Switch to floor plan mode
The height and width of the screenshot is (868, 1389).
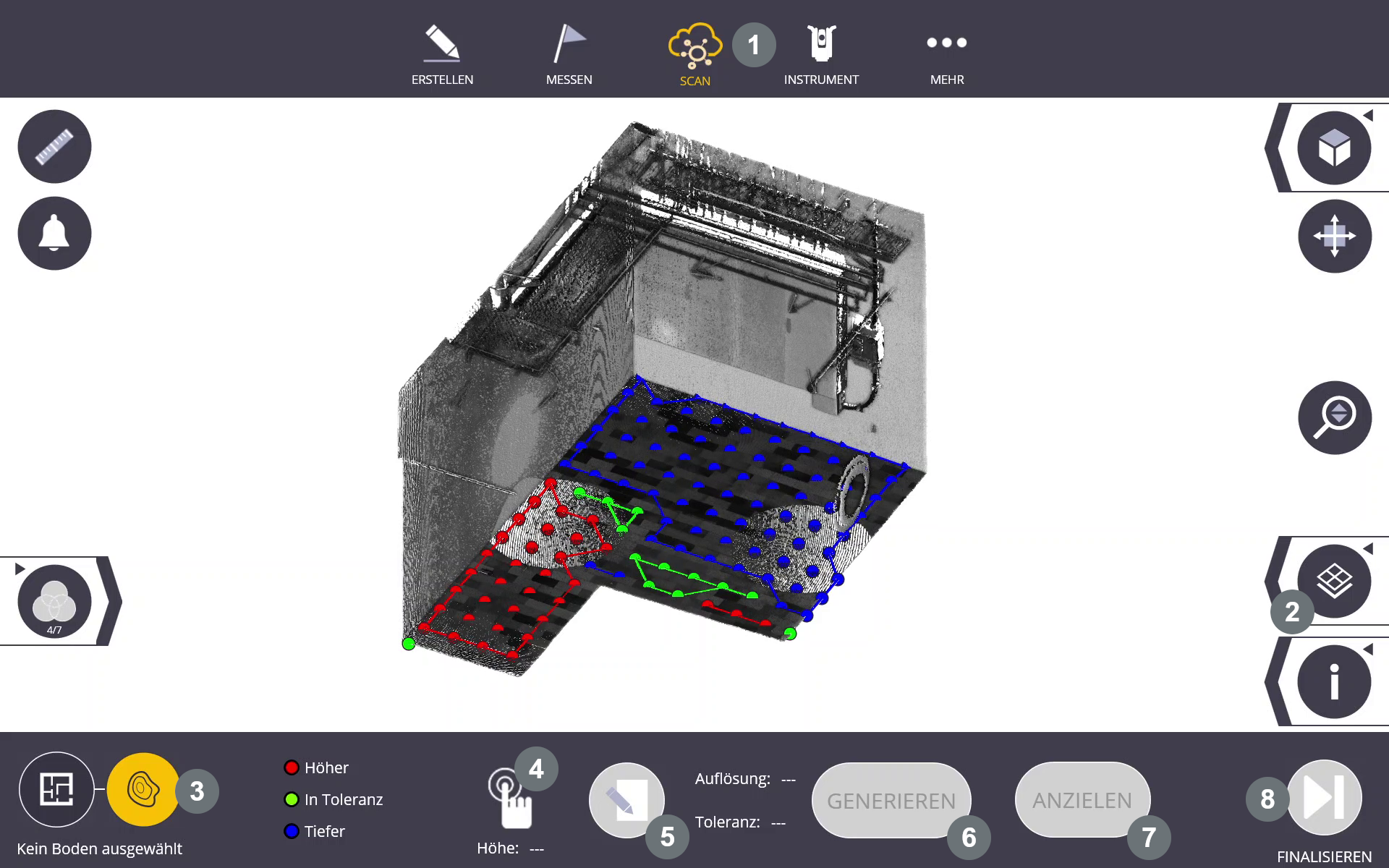(x=56, y=789)
